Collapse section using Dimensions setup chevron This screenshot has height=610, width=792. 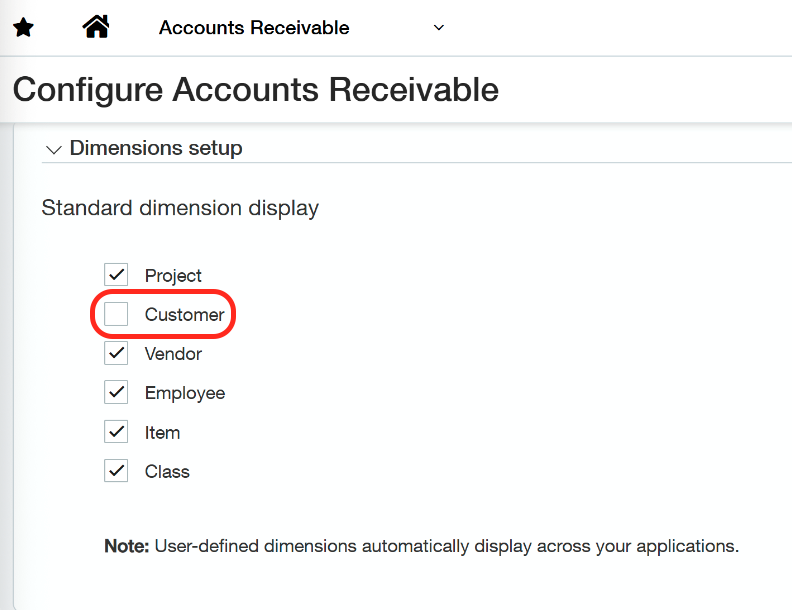click(x=54, y=149)
